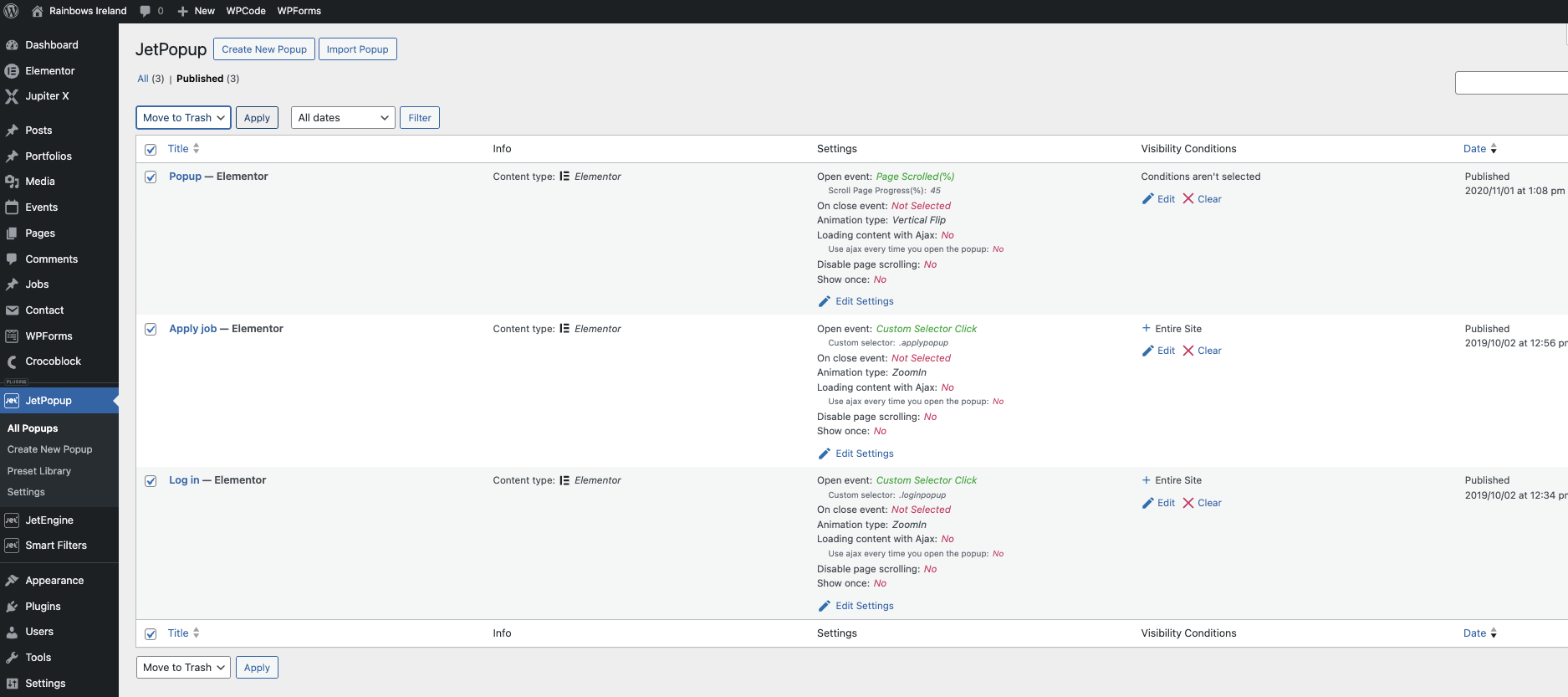Toggle the Apply job row checkbox
Screen dimensions: 1568x697
(151, 330)
